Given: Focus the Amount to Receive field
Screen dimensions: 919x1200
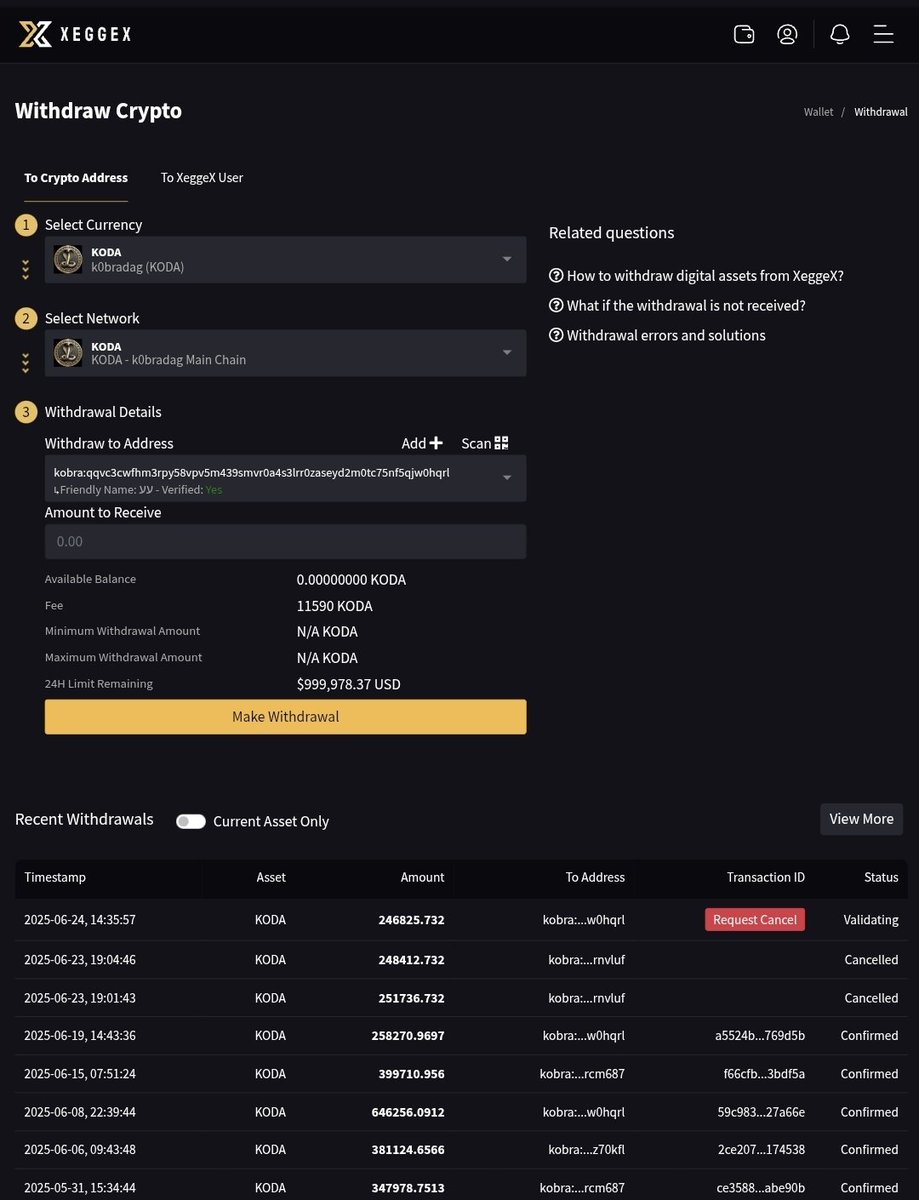Looking at the screenshot, I should pyautogui.click(x=285, y=541).
